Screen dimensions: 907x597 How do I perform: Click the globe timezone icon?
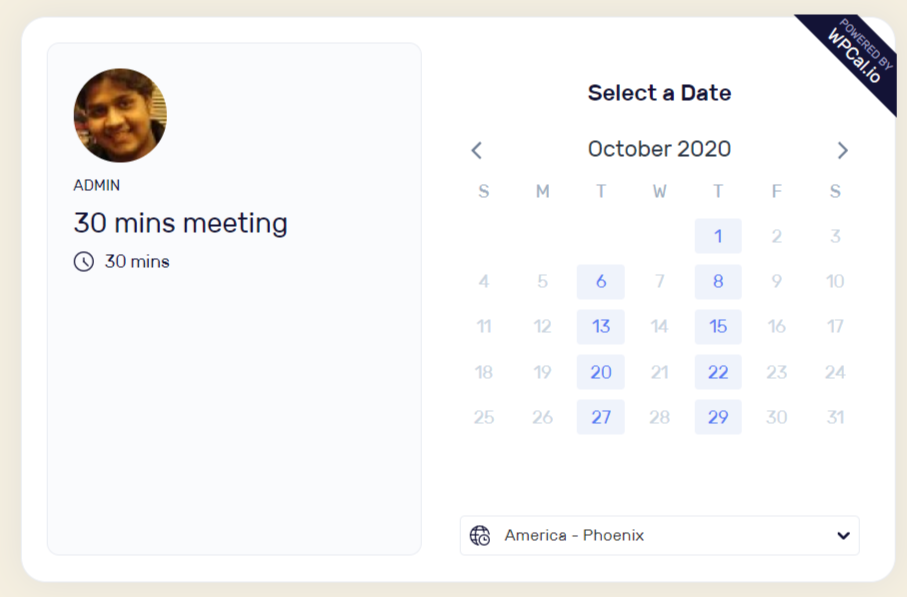[480, 536]
